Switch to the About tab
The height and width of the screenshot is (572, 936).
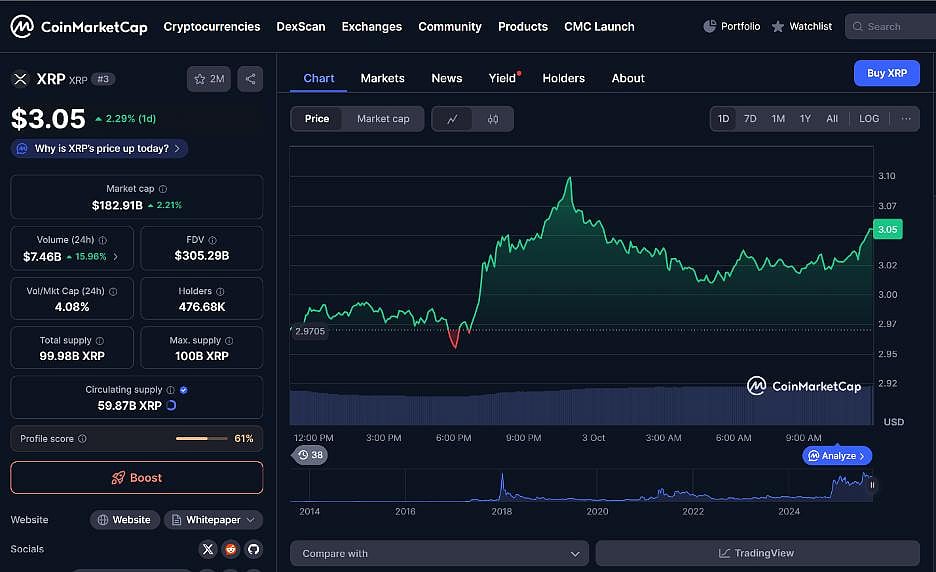627,78
